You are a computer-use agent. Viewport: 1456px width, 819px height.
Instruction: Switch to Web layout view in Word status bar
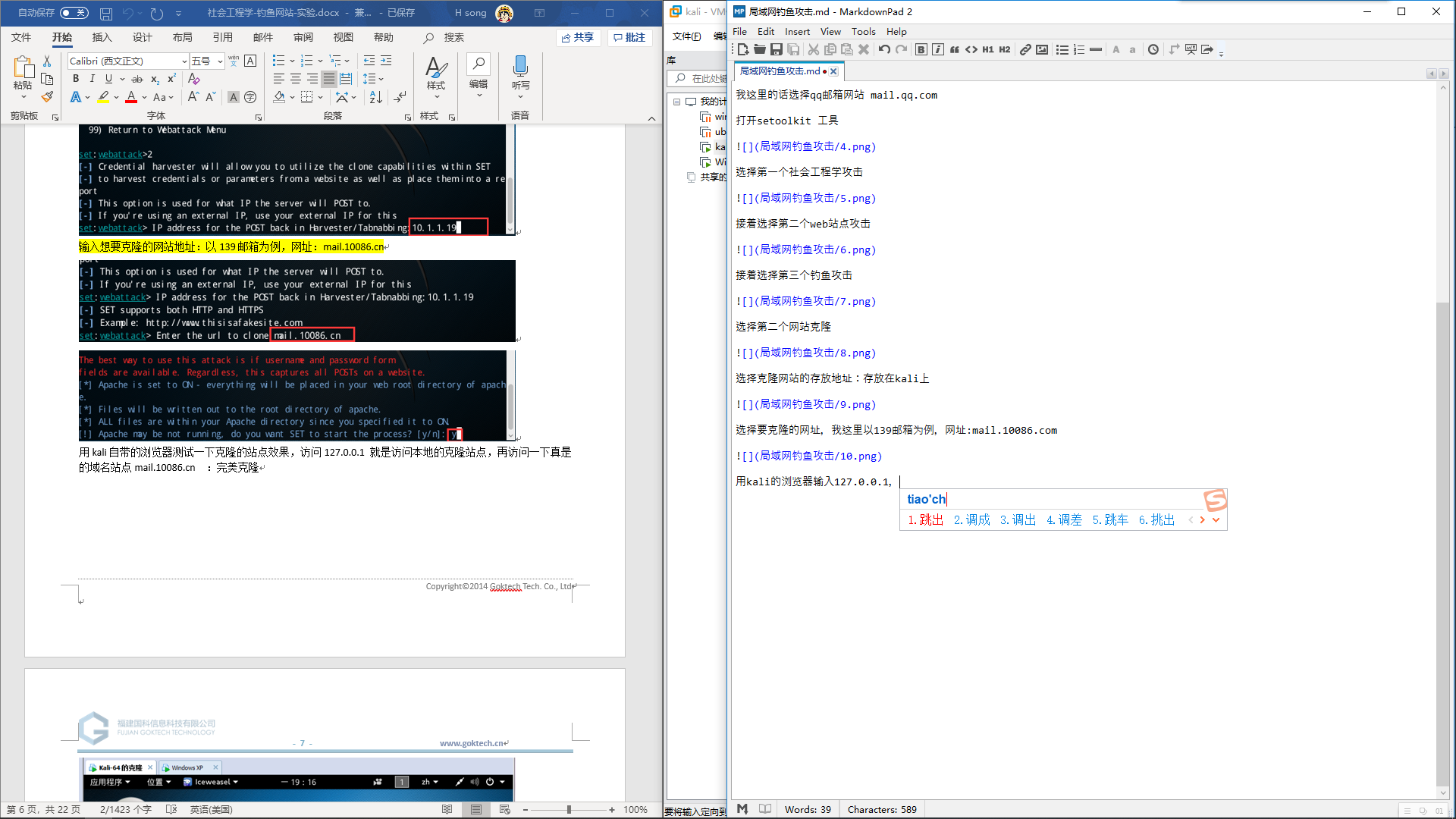[505, 809]
